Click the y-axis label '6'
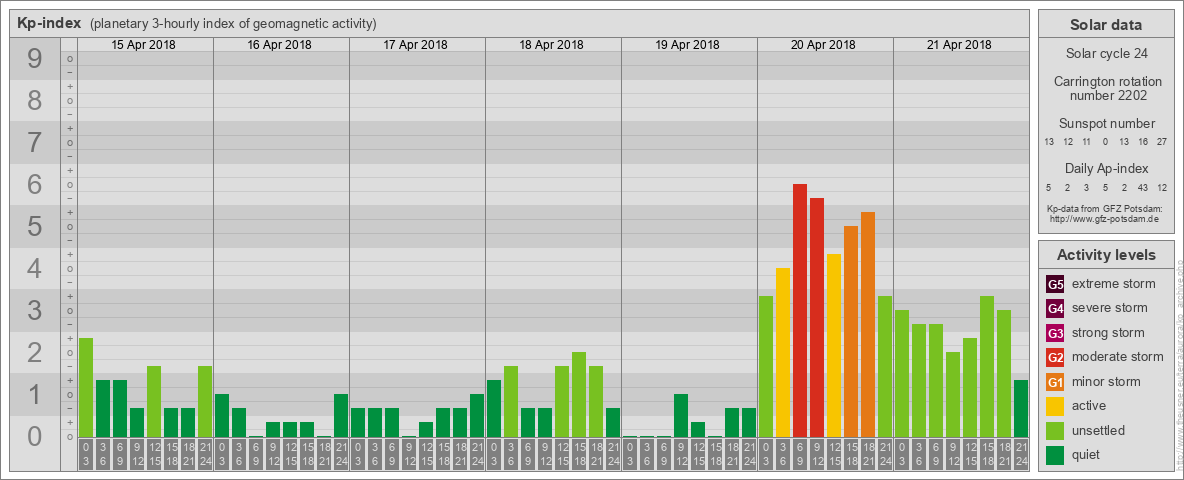Image resolution: width=1184 pixels, height=480 pixels. click(x=35, y=184)
